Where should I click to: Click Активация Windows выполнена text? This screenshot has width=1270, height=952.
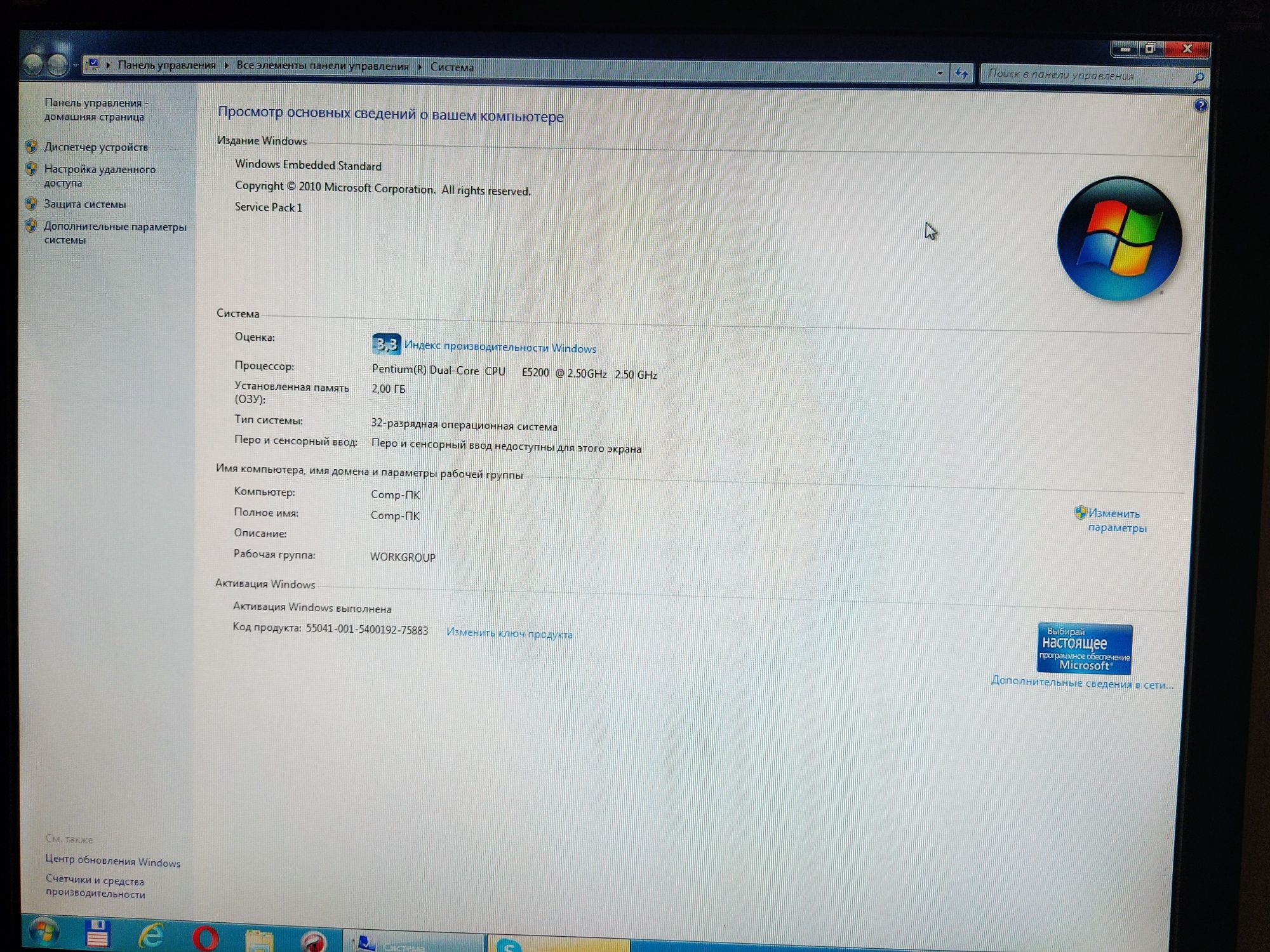(x=312, y=607)
